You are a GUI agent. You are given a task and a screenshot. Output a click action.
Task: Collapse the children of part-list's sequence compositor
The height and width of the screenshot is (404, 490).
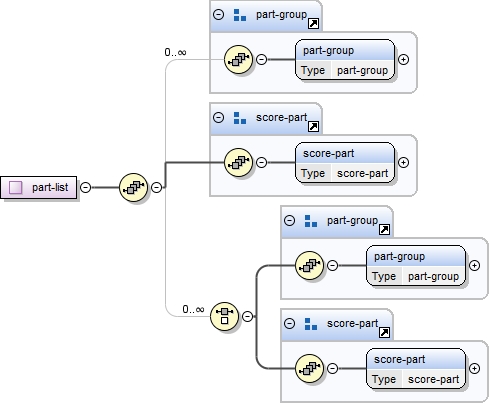[x=156, y=187]
